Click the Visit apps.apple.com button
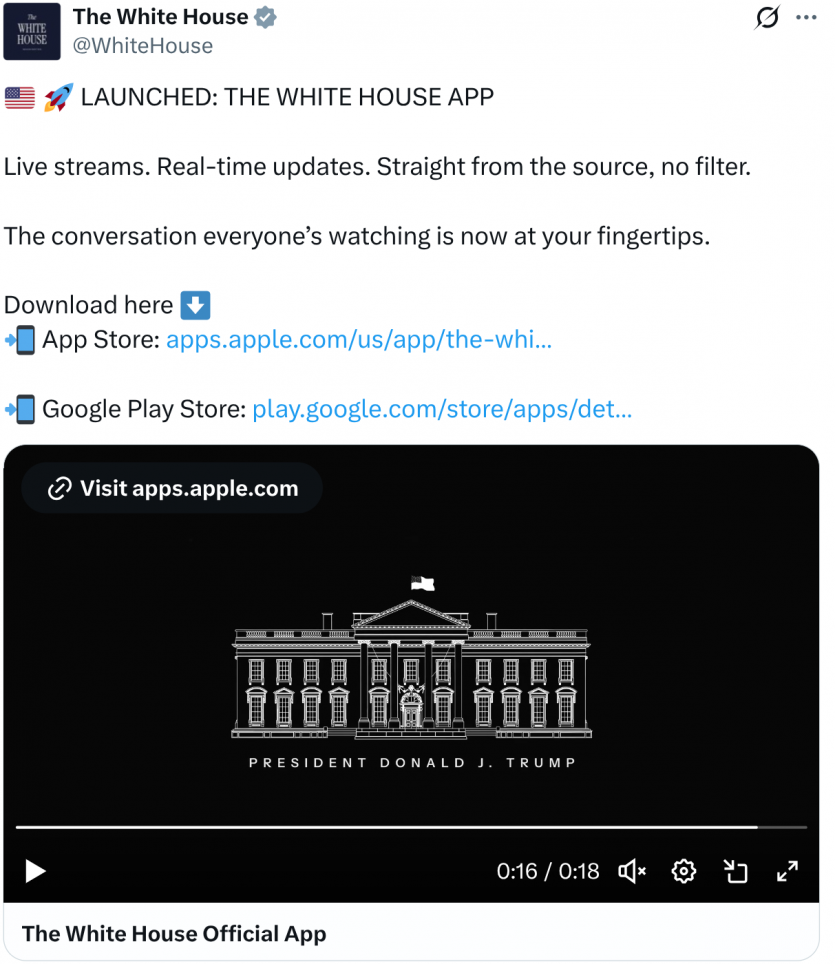The height and width of the screenshot is (964, 835). tap(173, 488)
